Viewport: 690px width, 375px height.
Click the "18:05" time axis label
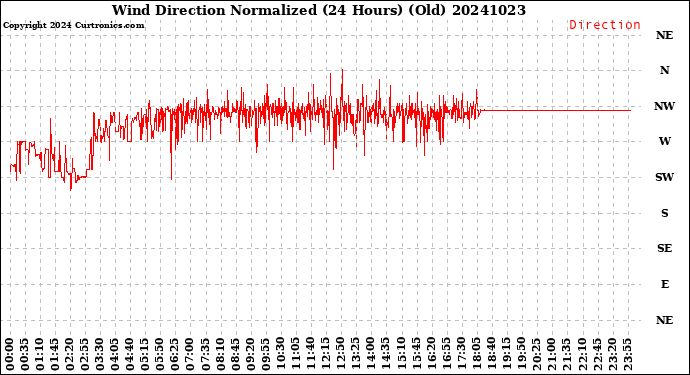[476, 355]
